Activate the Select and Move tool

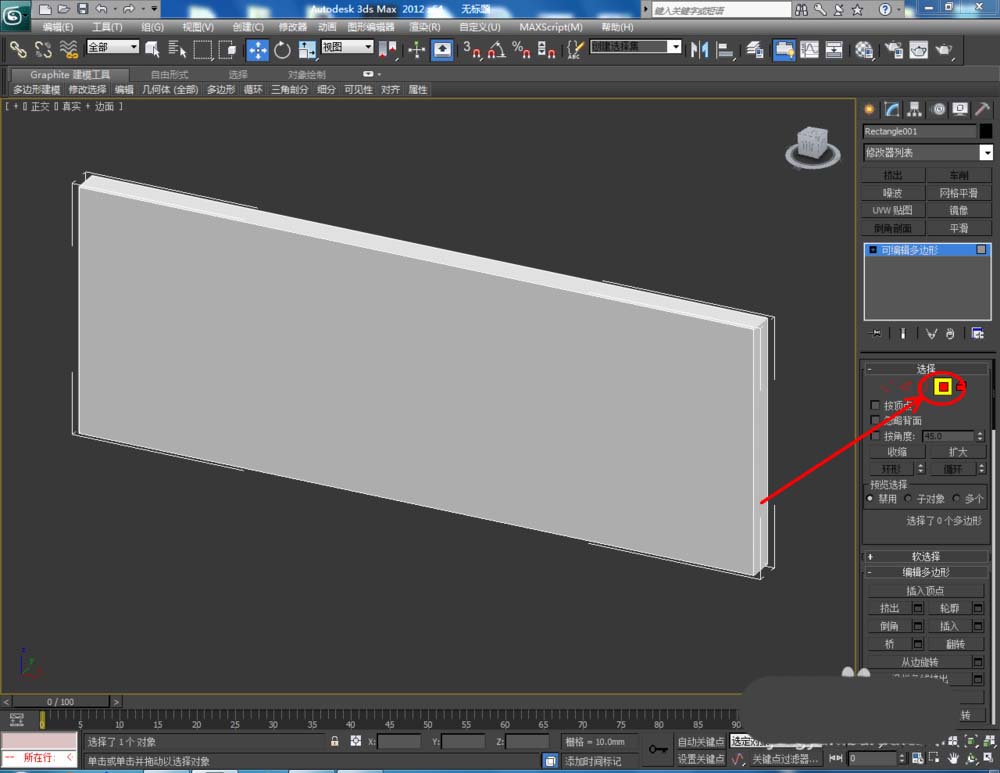[x=257, y=50]
